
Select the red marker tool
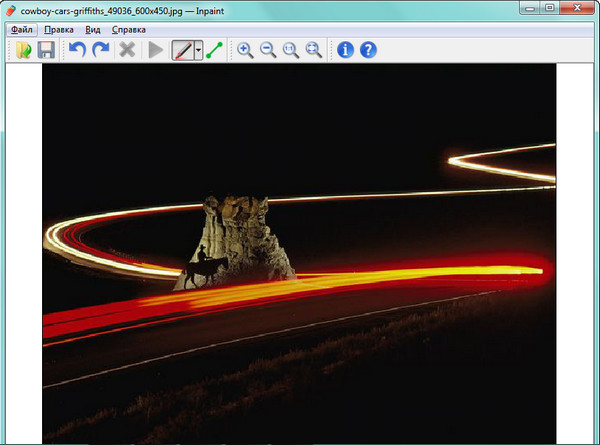click(182, 49)
